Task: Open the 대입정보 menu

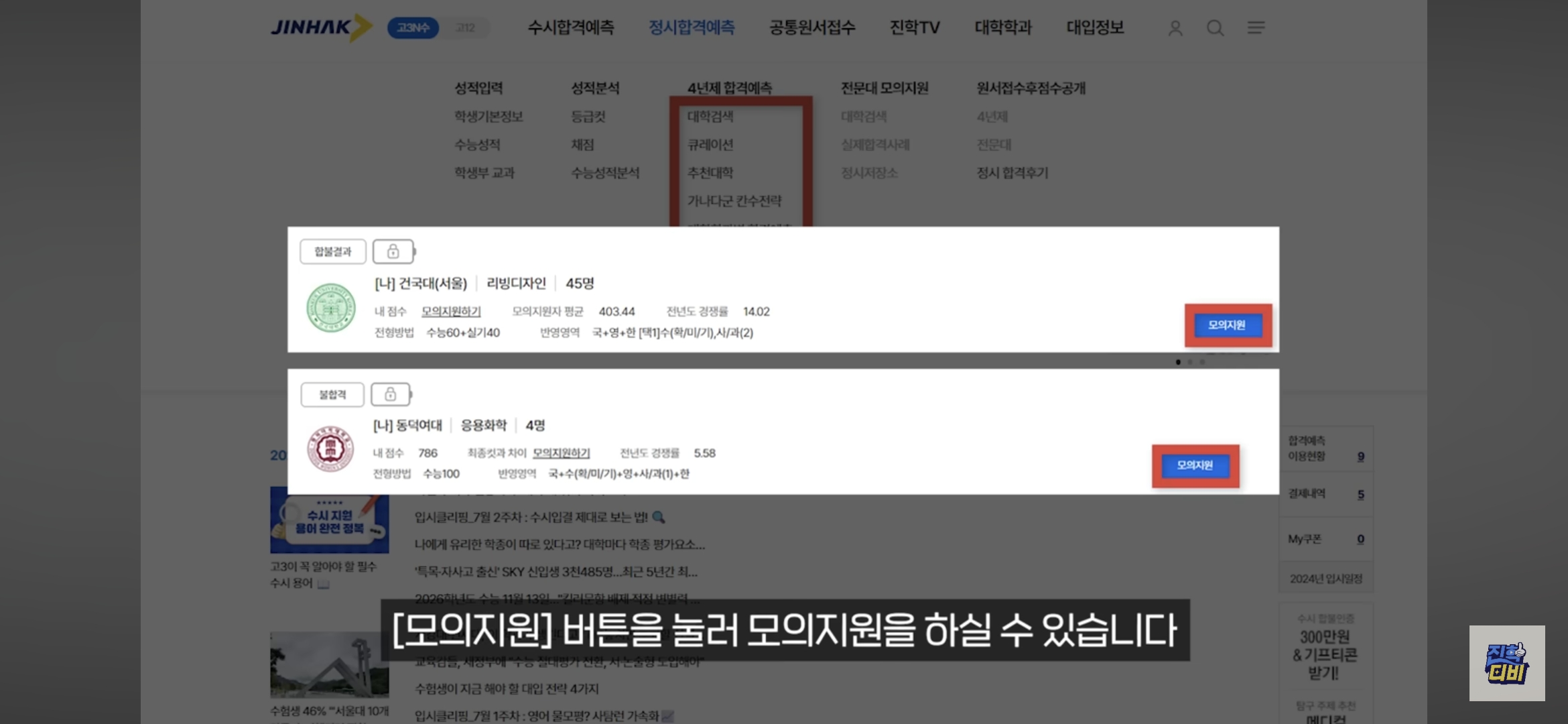Action: pos(1095,27)
